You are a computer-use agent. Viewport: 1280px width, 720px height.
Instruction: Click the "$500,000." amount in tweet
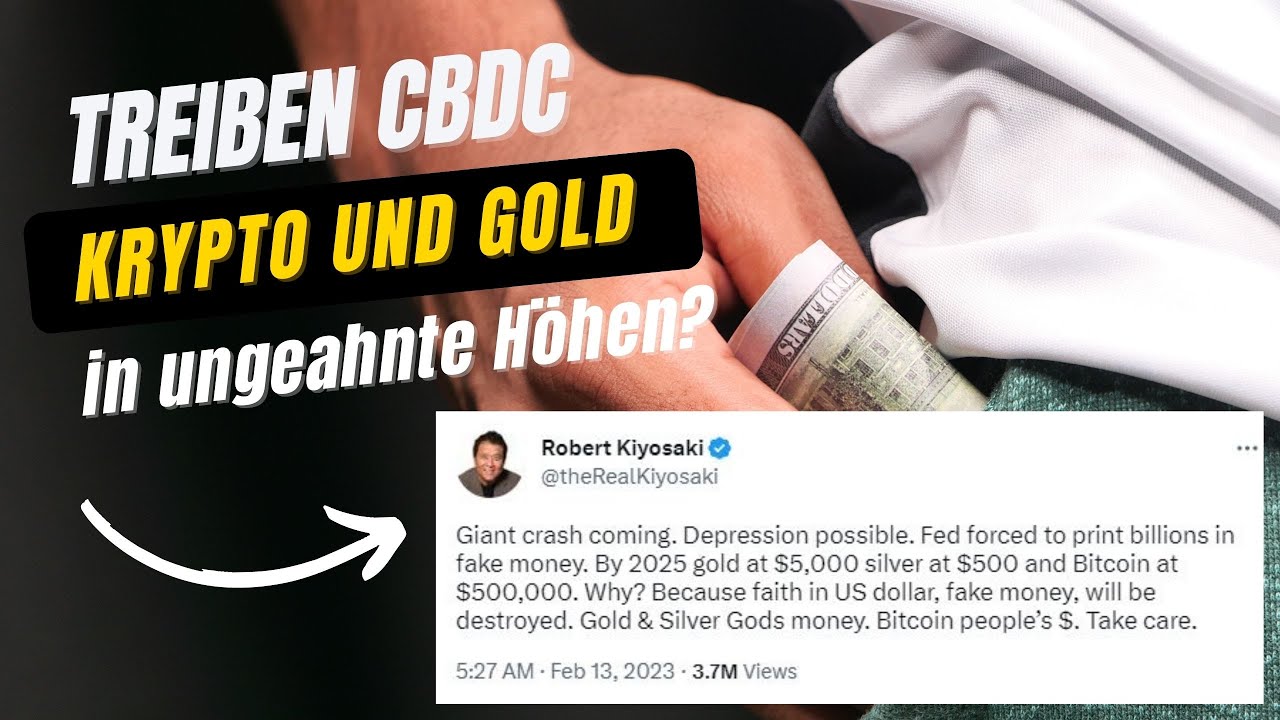point(507,591)
